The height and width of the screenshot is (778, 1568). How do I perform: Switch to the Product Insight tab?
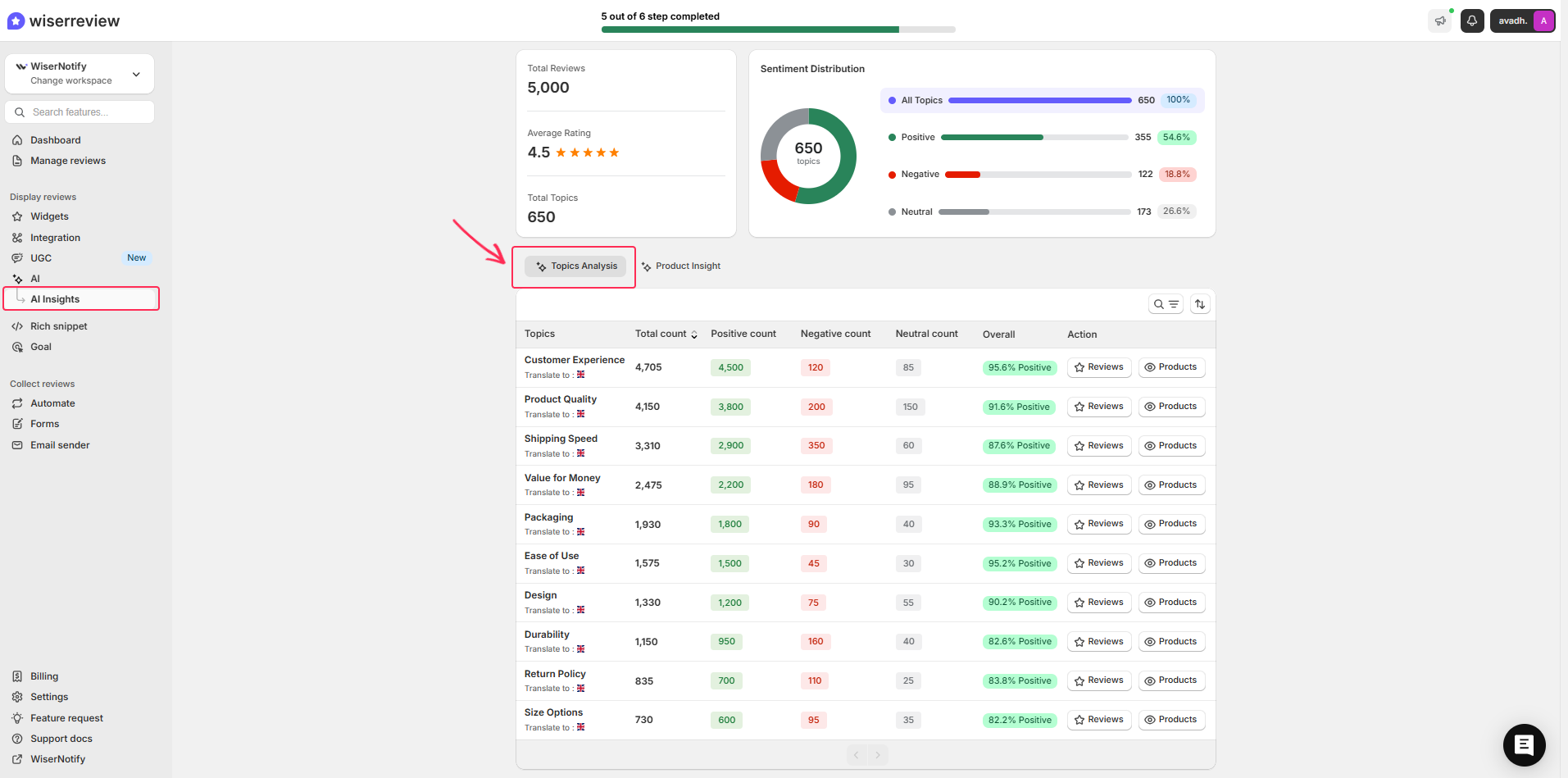click(x=681, y=266)
